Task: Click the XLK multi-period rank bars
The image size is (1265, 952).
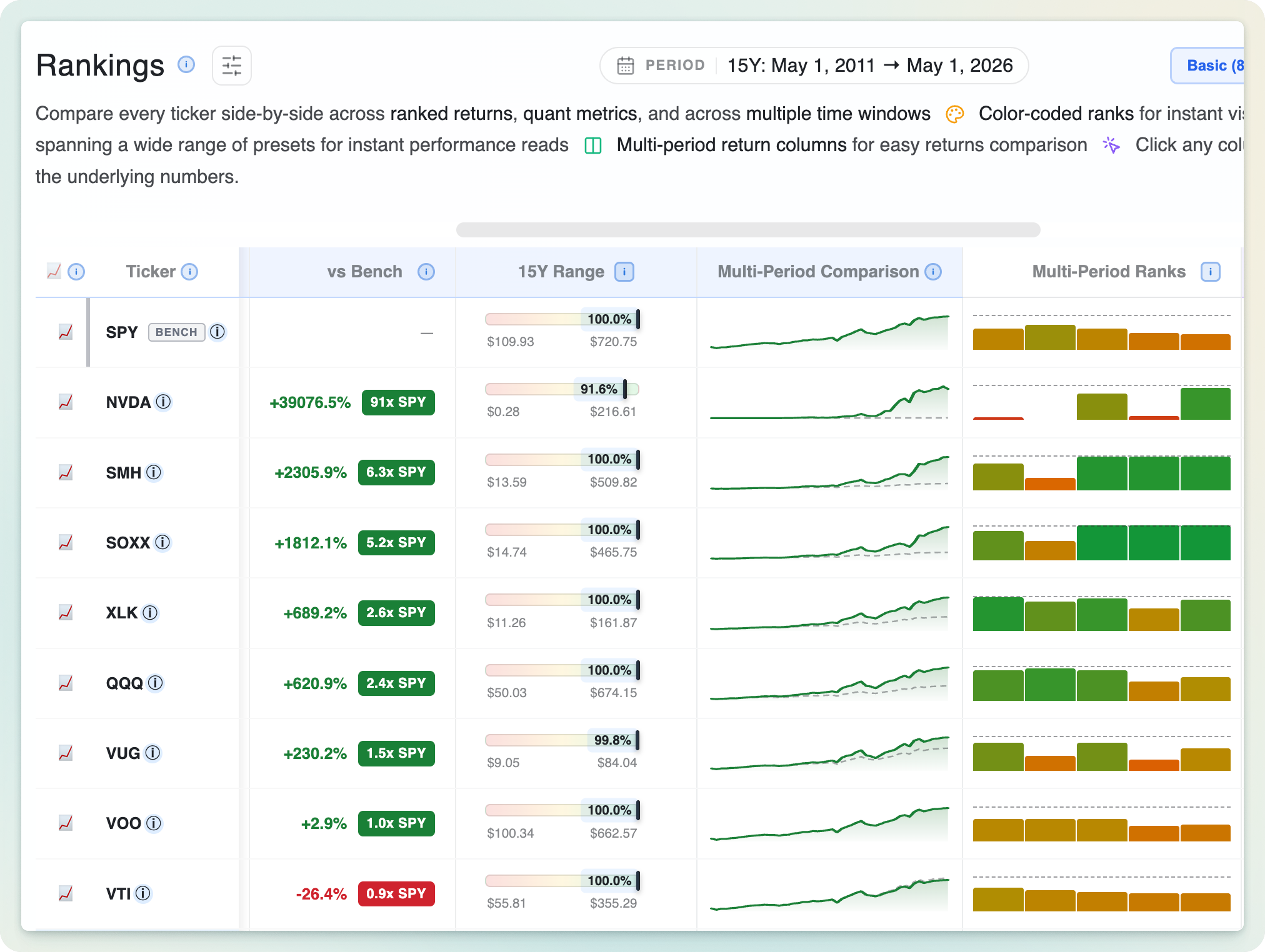Action: click(1102, 613)
